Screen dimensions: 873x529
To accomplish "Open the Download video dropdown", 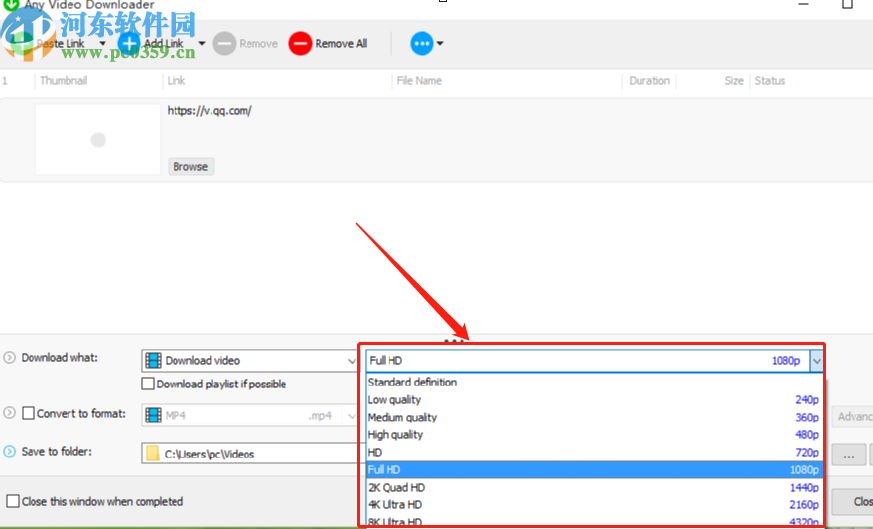I will point(249,361).
